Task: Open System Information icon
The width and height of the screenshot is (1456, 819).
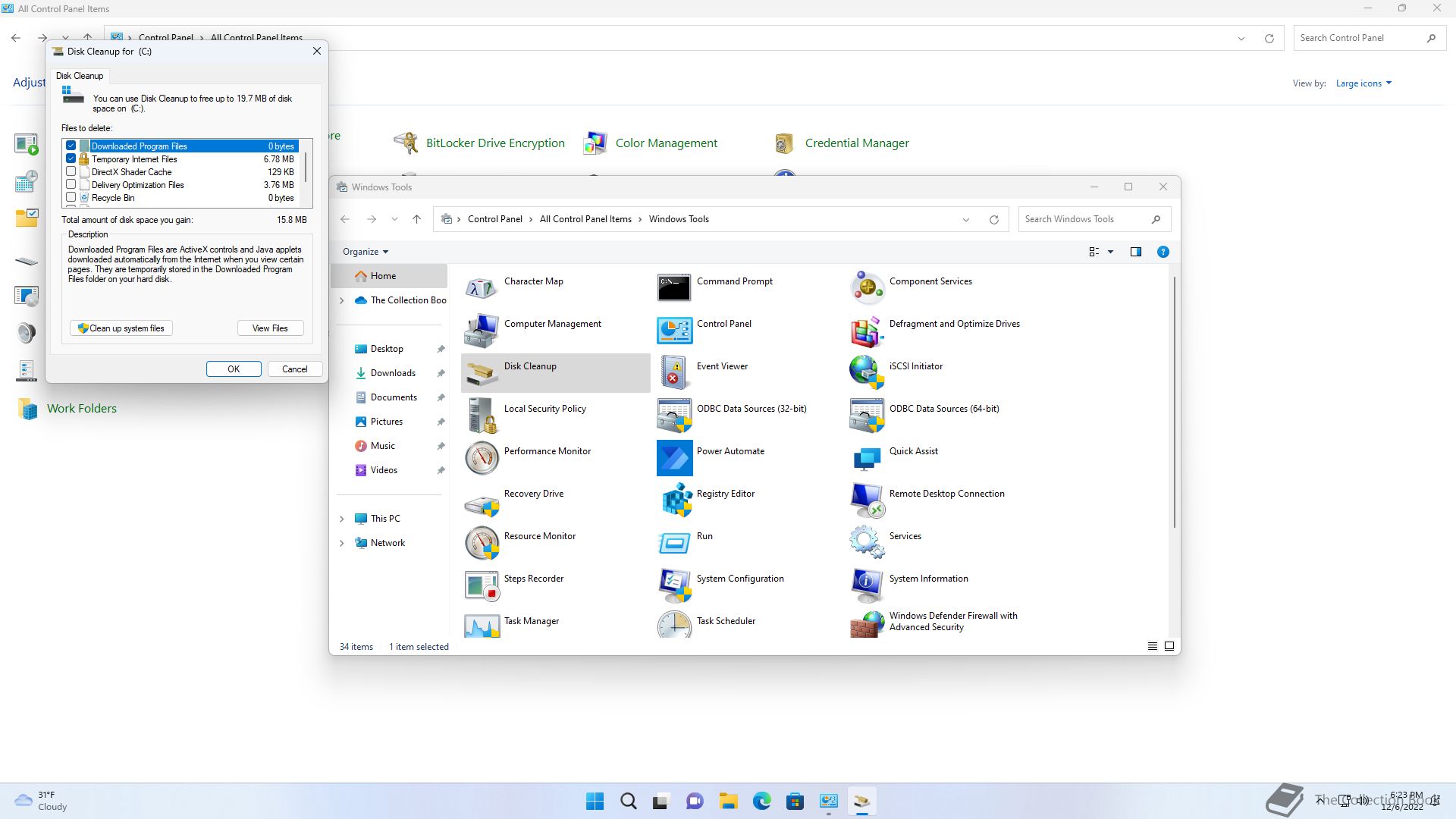Action: click(866, 585)
